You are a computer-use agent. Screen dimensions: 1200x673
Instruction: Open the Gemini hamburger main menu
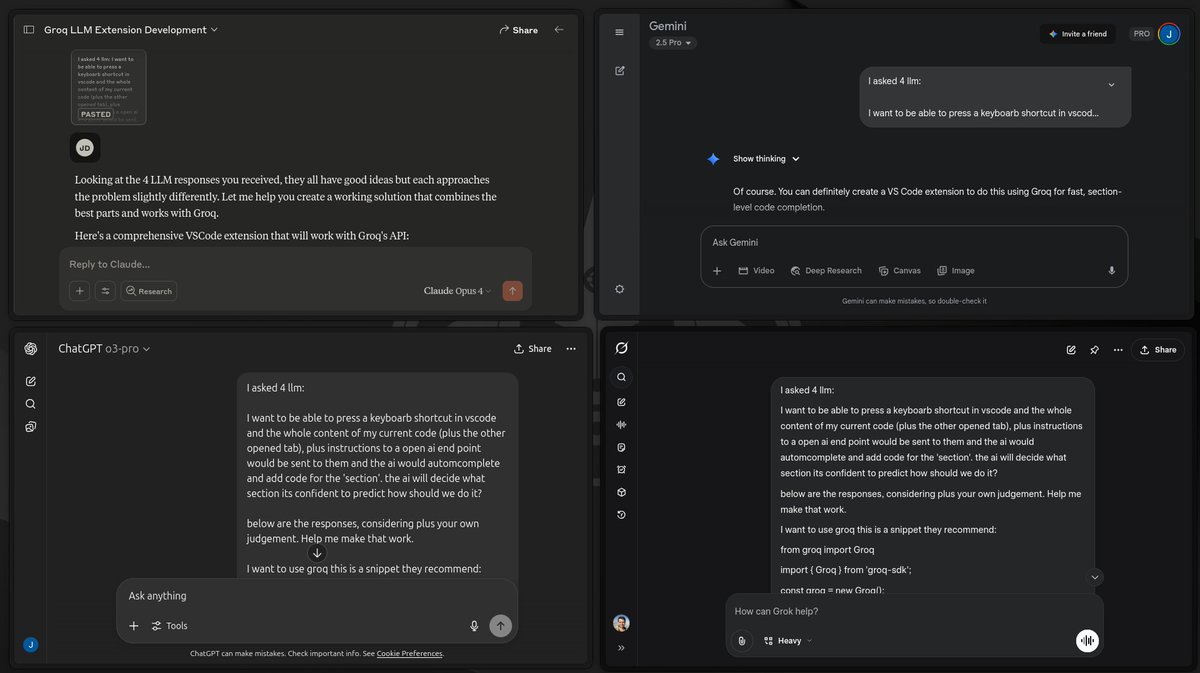(x=619, y=32)
